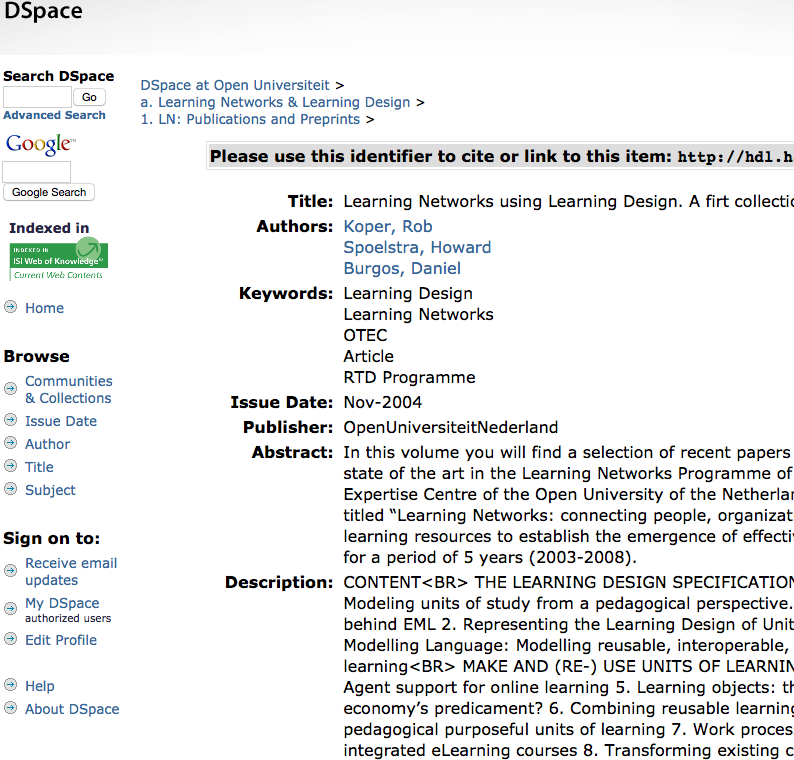Viewport: 794px width, 760px height.
Task: Focus the Search DSpace text field
Action: coord(37,97)
